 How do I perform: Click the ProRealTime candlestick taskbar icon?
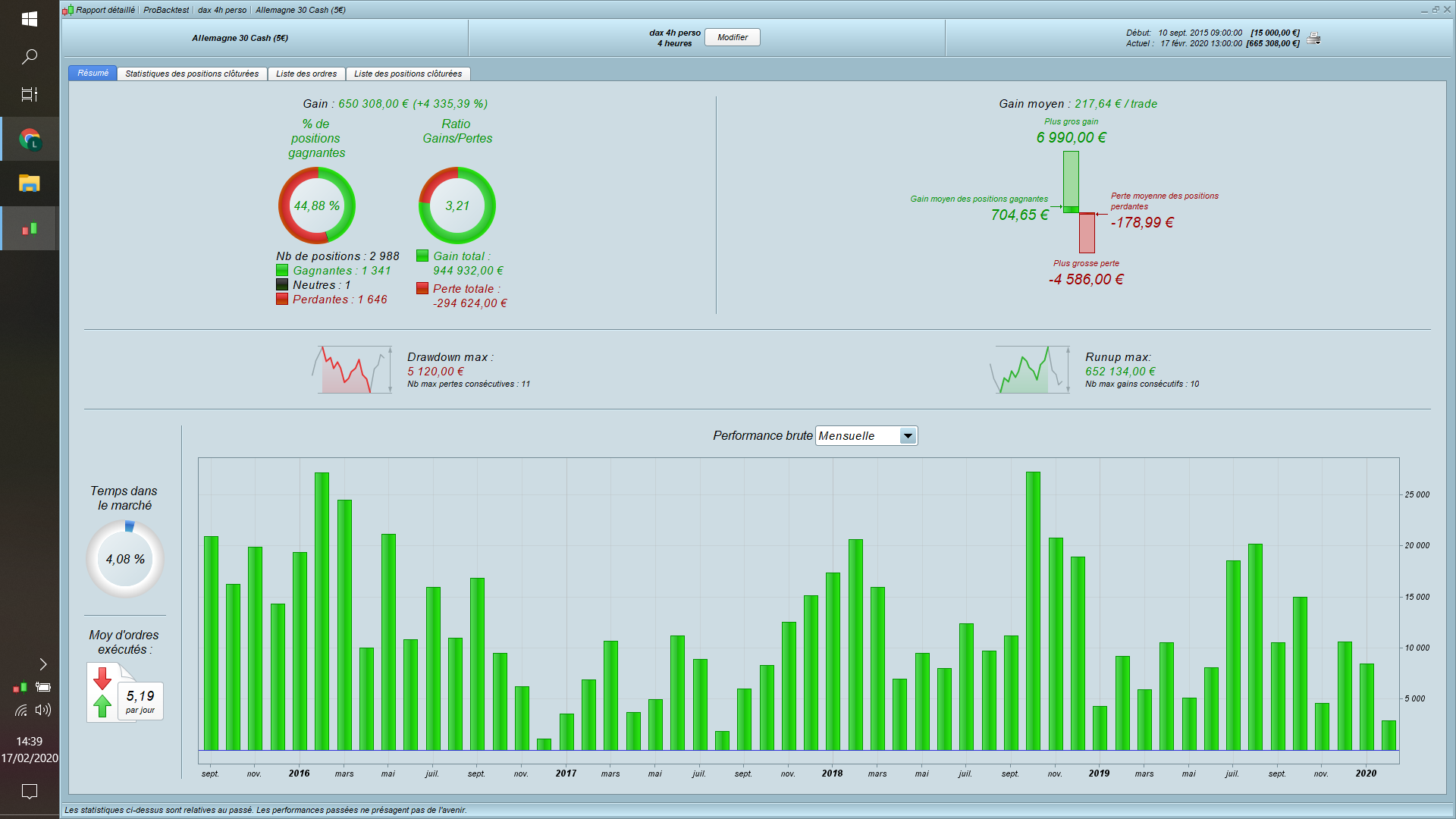click(x=30, y=228)
